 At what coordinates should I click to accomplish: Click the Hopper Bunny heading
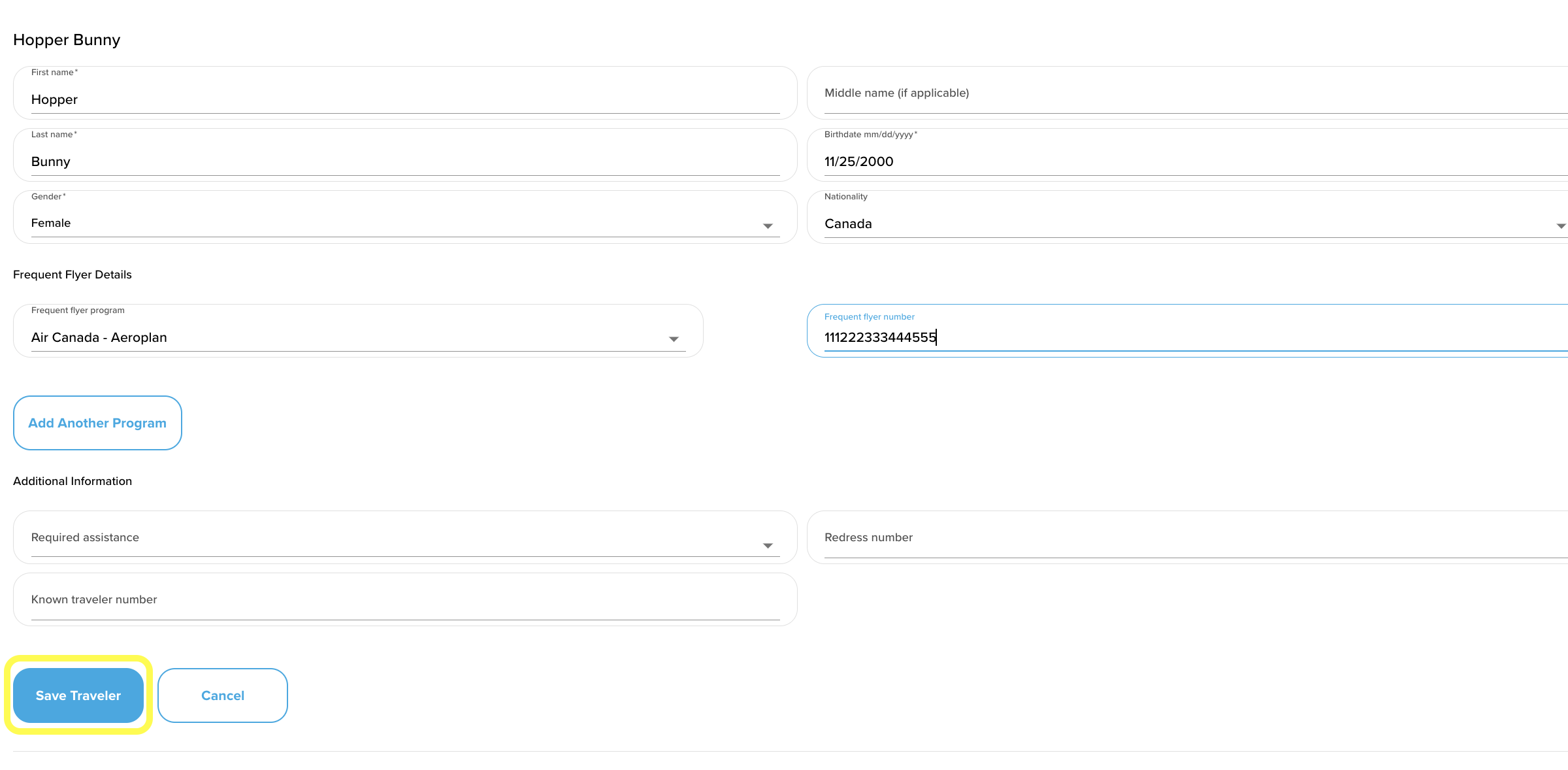tap(67, 40)
